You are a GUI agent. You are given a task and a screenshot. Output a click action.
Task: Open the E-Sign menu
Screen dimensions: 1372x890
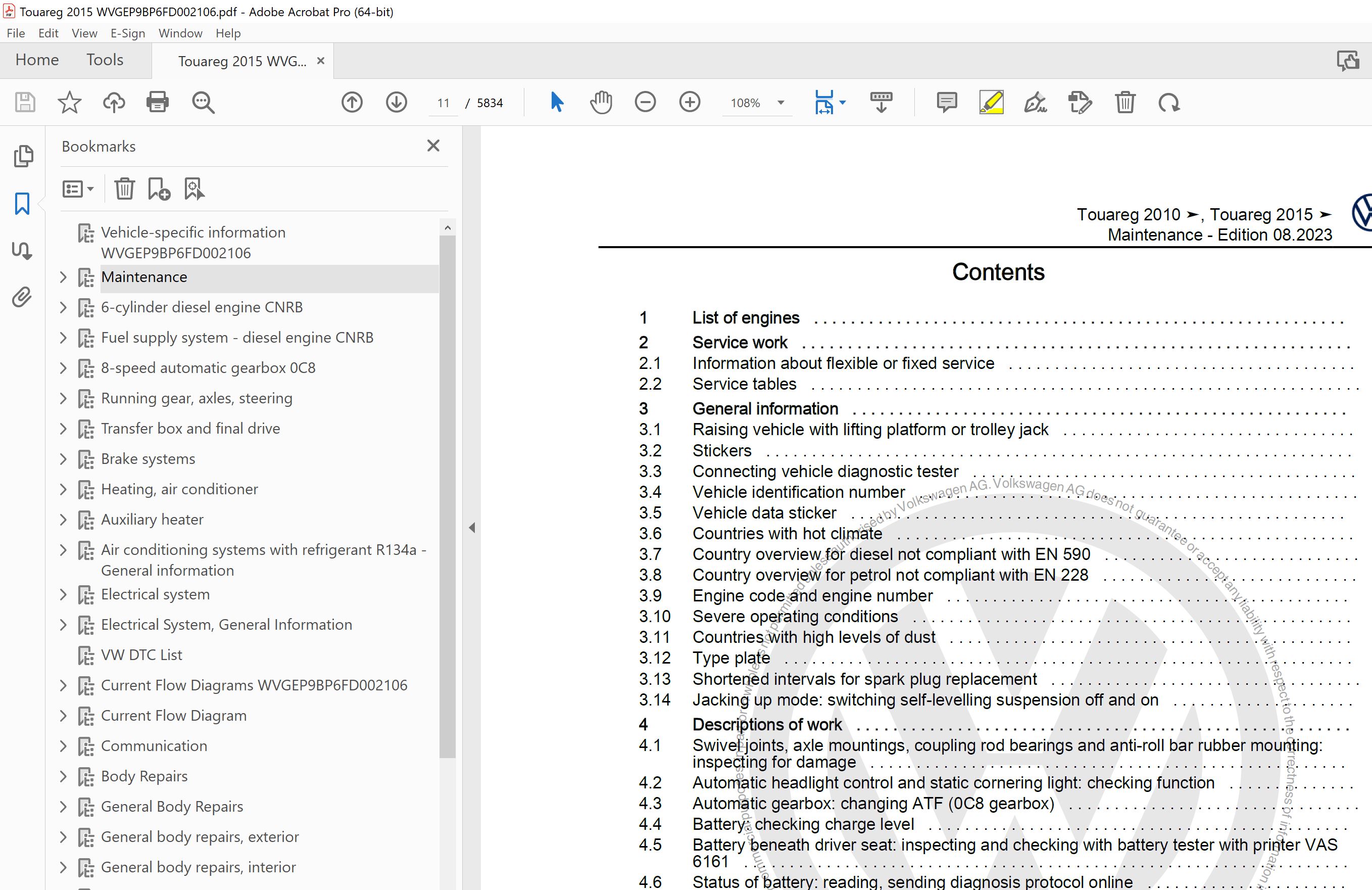coord(127,33)
